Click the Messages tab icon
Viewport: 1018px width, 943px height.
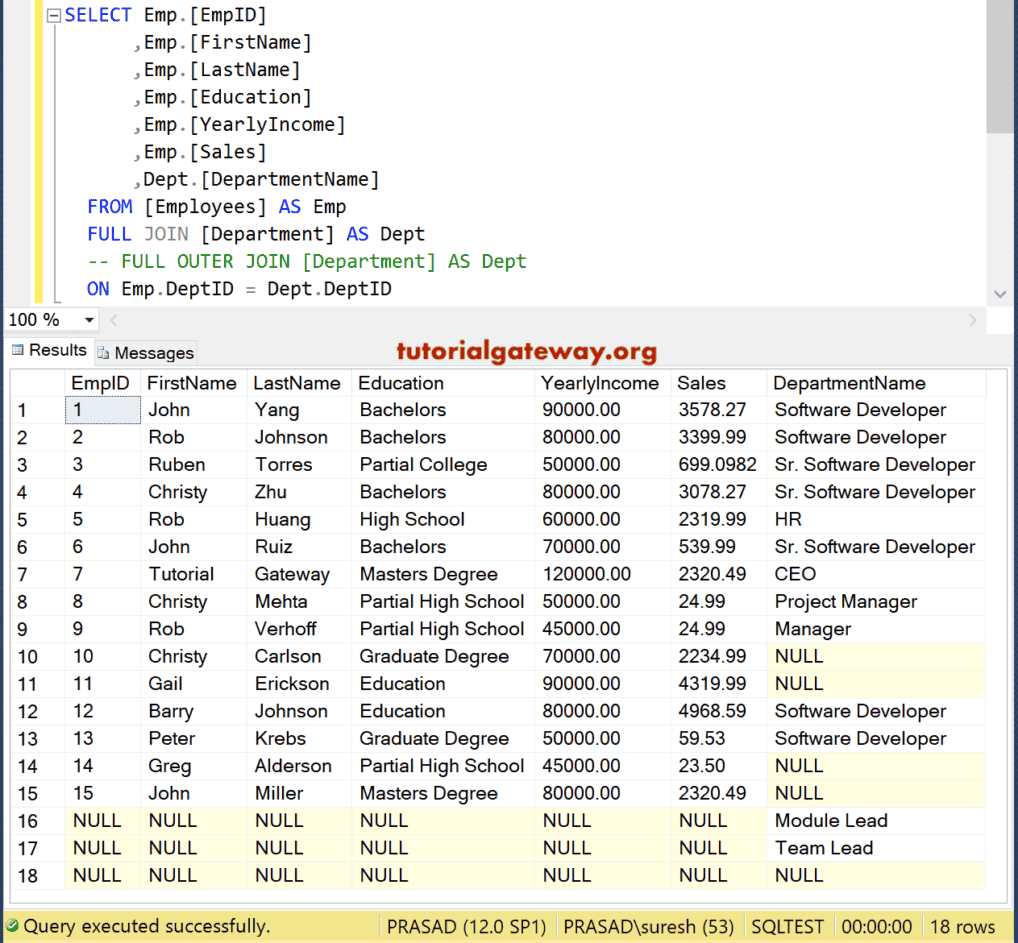pyautogui.click(x=103, y=353)
